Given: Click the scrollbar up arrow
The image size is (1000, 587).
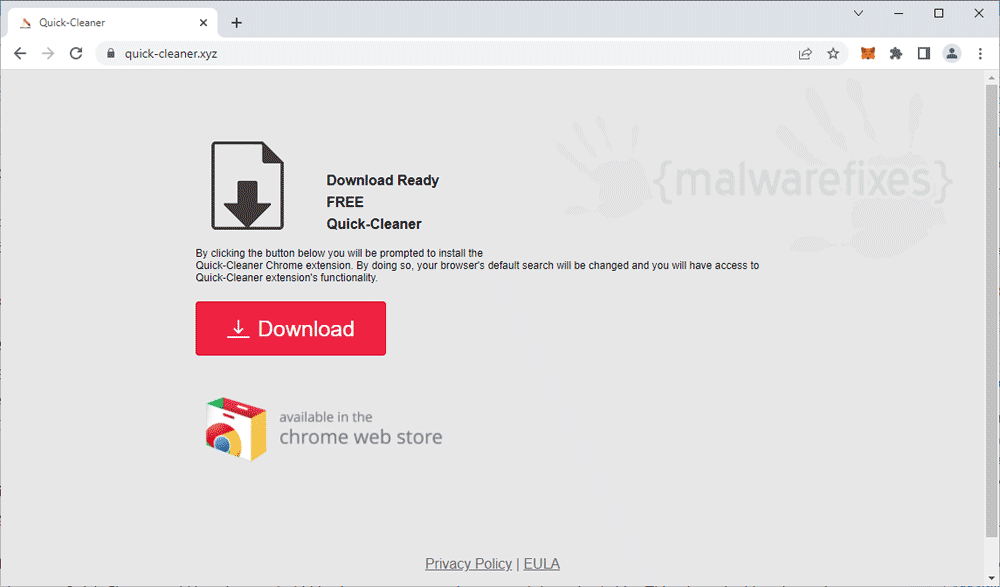Looking at the screenshot, I should pyautogui.click(x=991, y=78).
